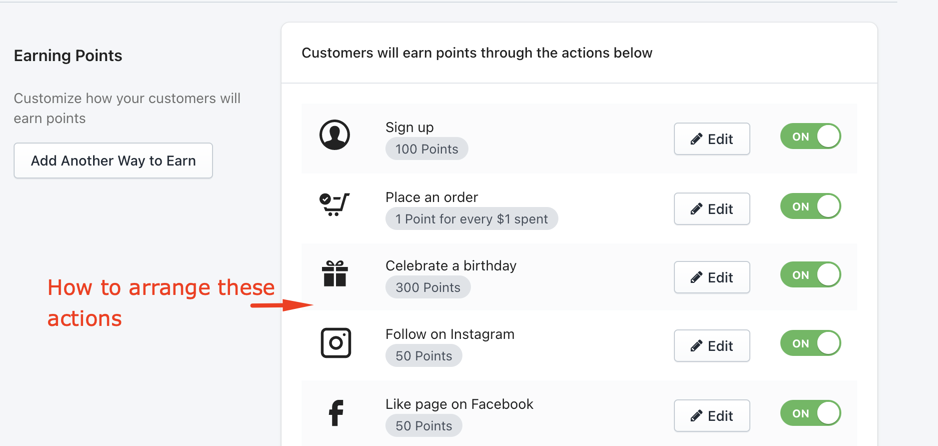The image size is (938, 446).
Task: Click Add Another Way to Earn
Action: (x=113, y=160)
